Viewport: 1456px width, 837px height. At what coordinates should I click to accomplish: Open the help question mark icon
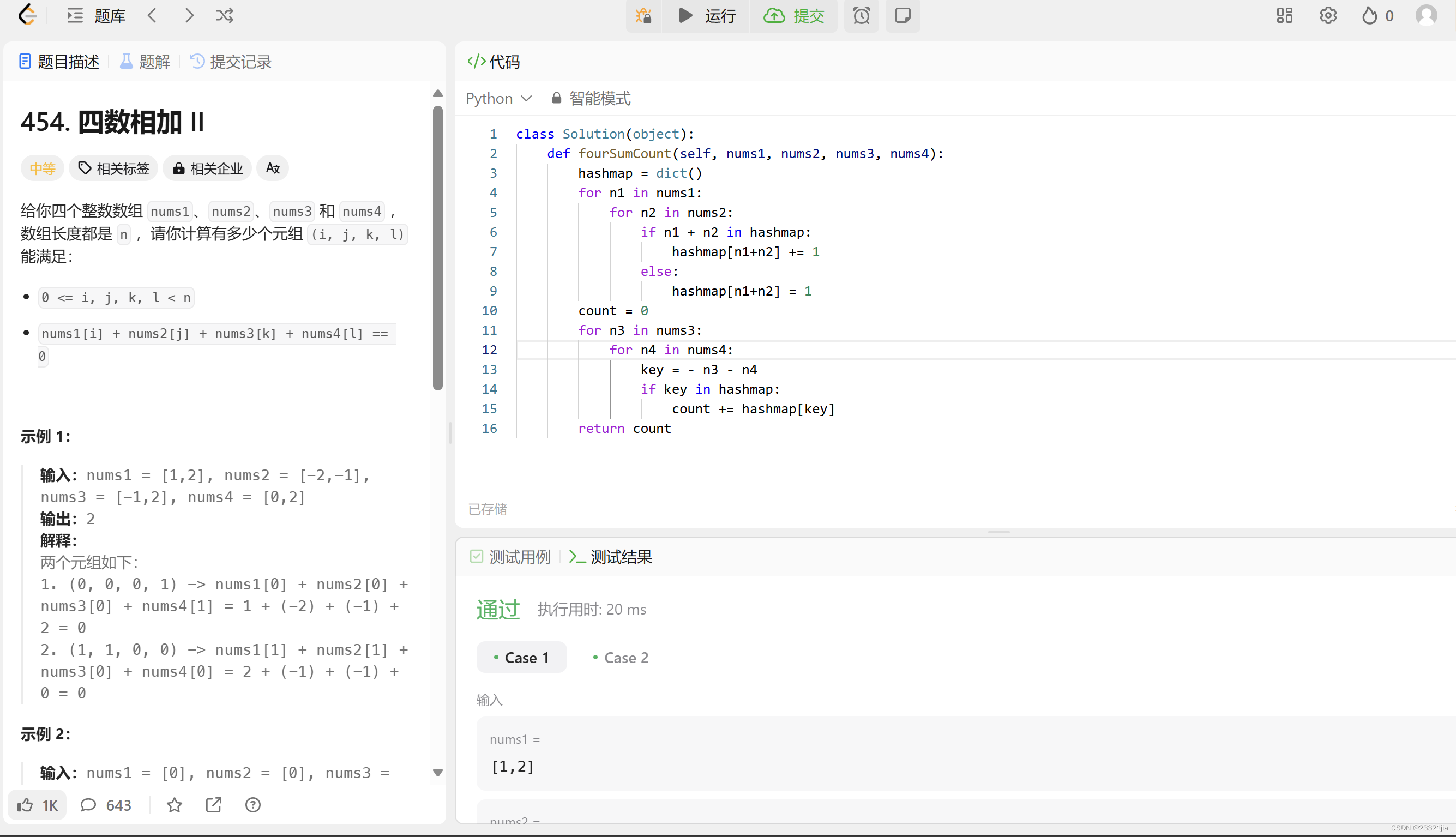(253, 805)
